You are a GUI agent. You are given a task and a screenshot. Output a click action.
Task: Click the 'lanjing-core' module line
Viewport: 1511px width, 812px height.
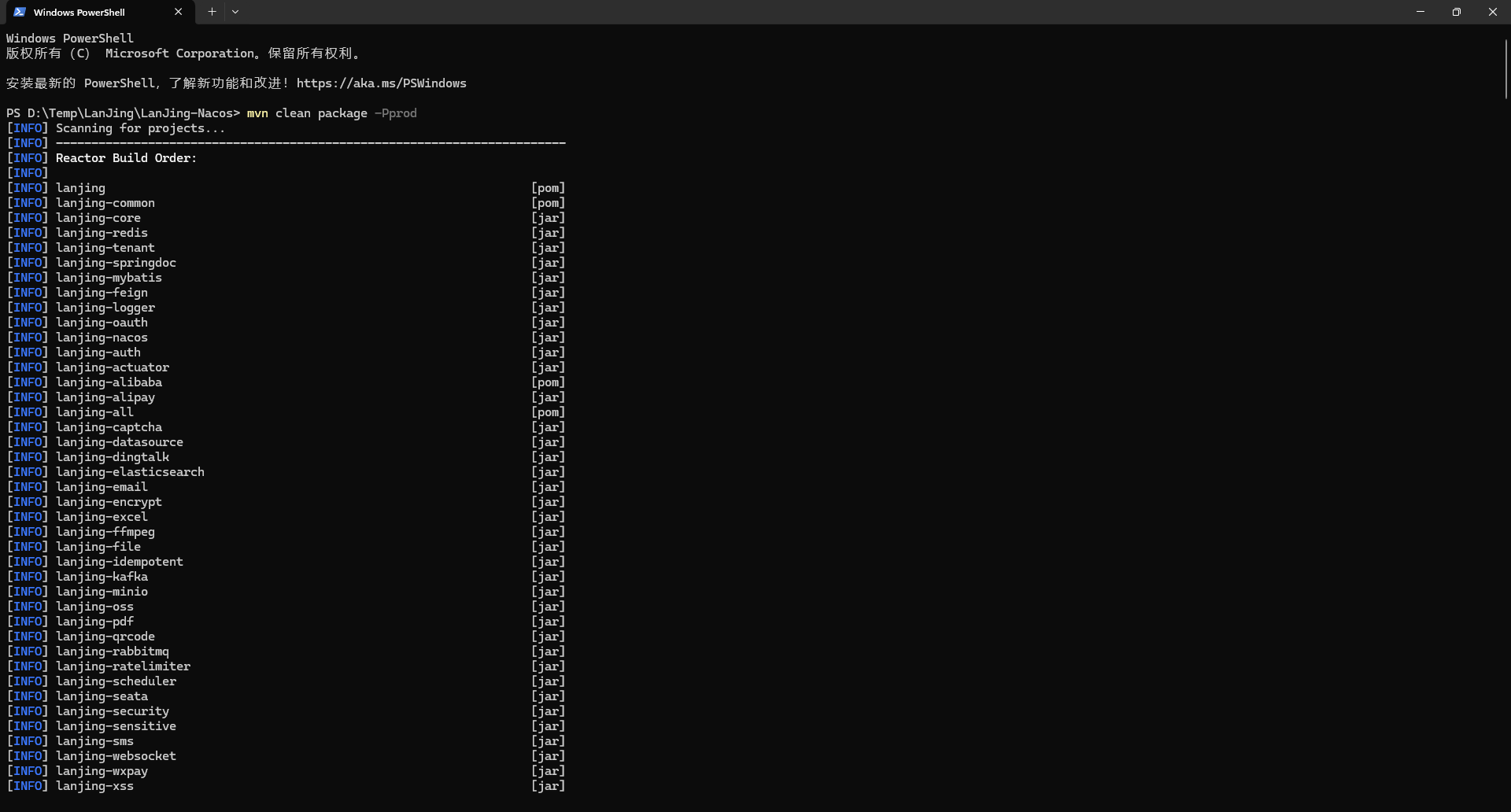coord(98,218)
